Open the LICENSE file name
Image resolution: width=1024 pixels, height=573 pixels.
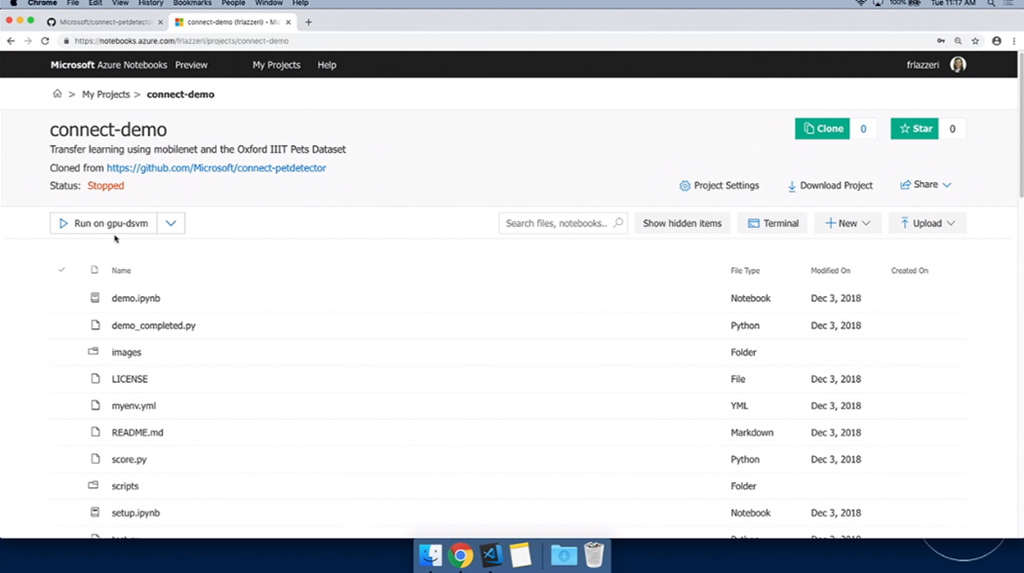pos(129,379)
